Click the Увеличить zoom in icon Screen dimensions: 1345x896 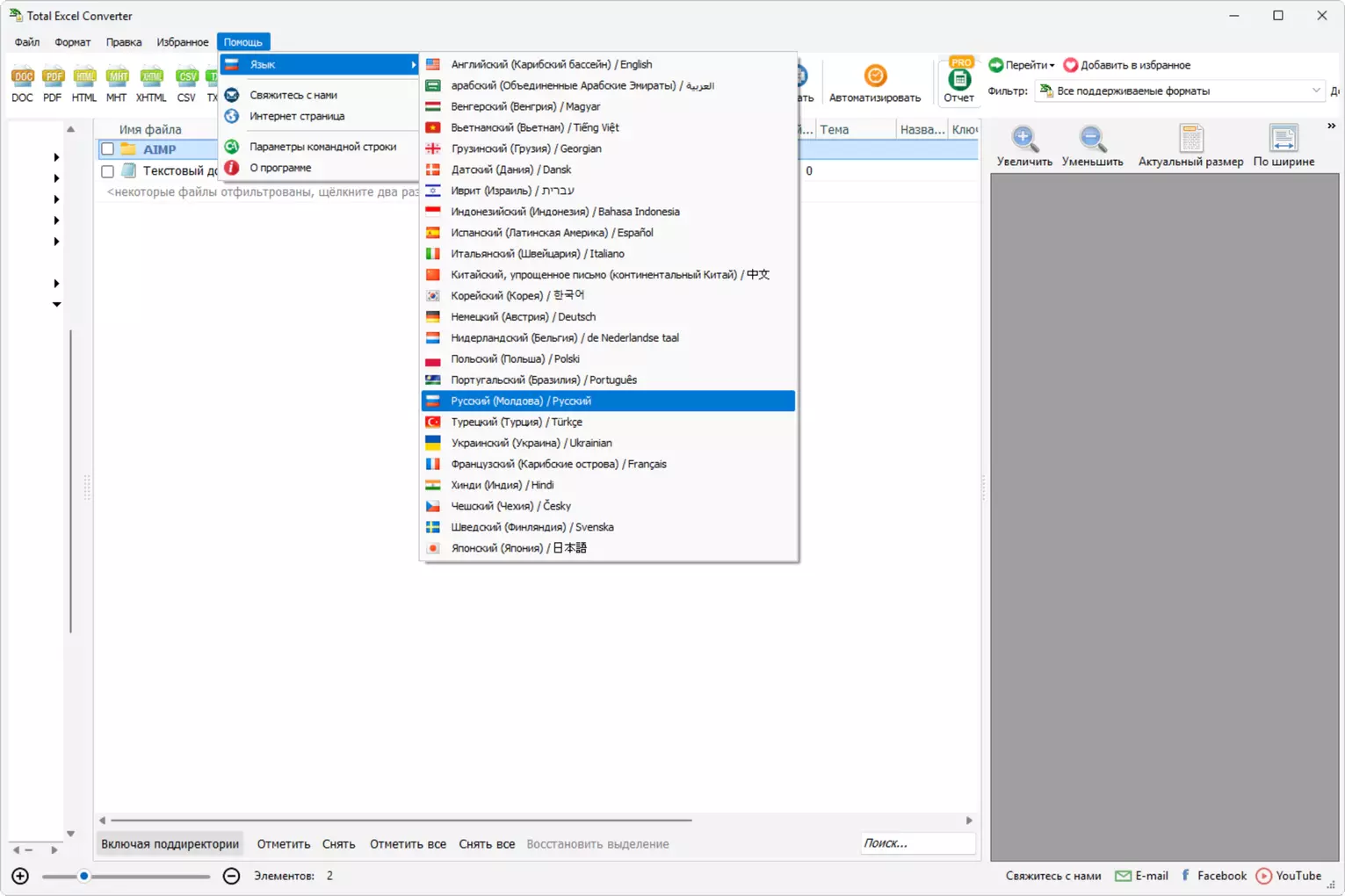(x=1024, y=138)
